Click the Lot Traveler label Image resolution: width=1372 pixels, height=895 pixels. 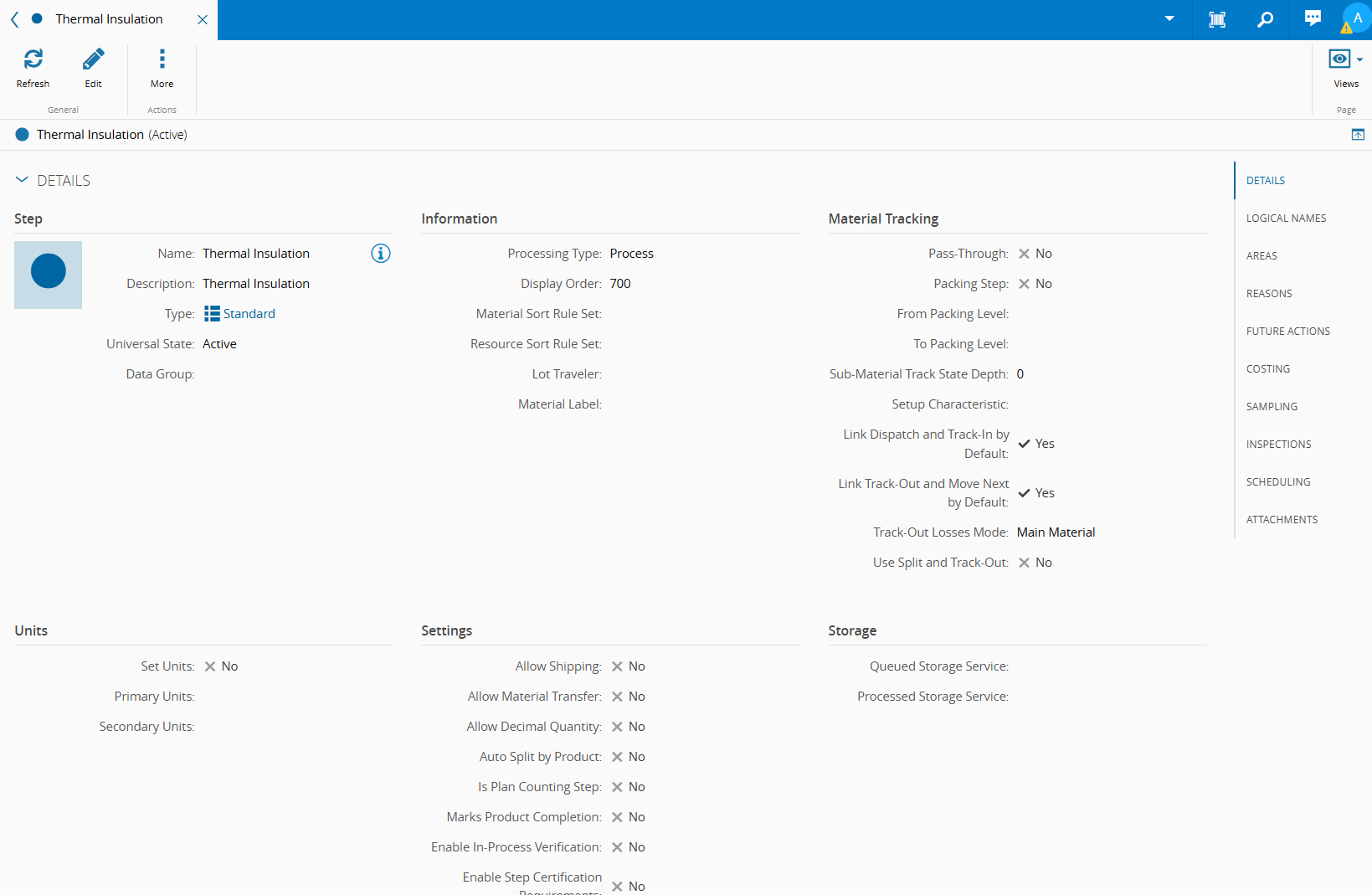567,374
